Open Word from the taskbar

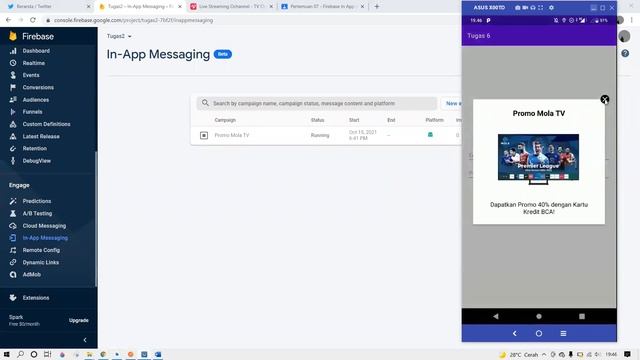tap(158, 354)
